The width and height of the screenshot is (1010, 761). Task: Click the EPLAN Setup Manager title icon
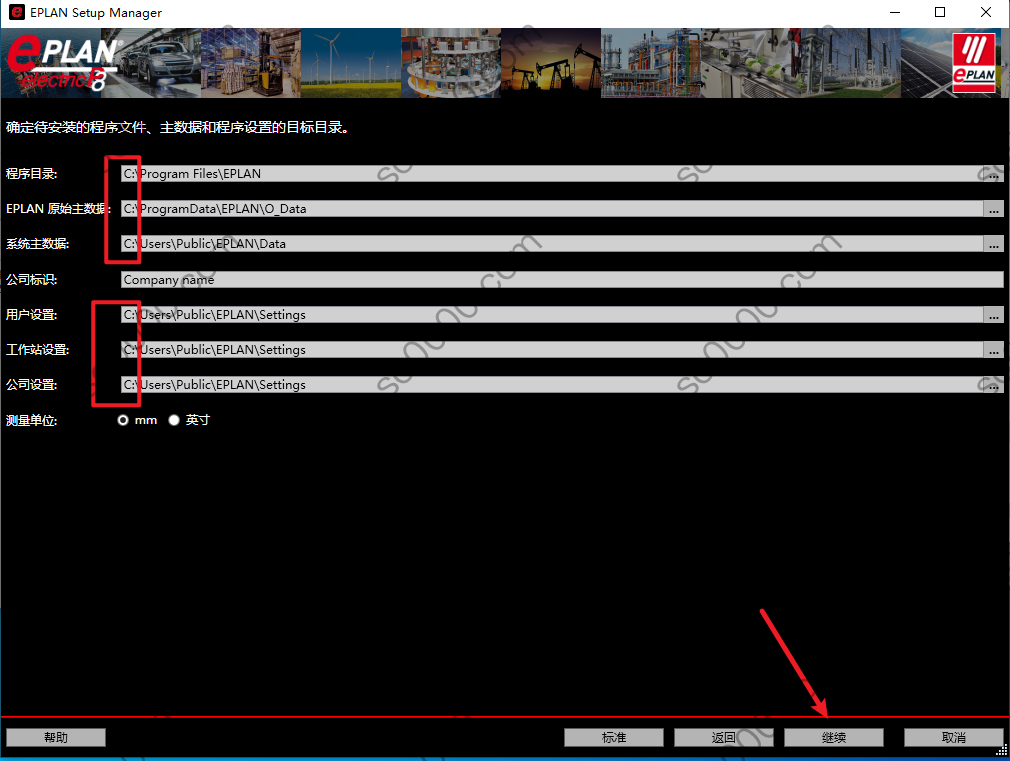point(17,12)
